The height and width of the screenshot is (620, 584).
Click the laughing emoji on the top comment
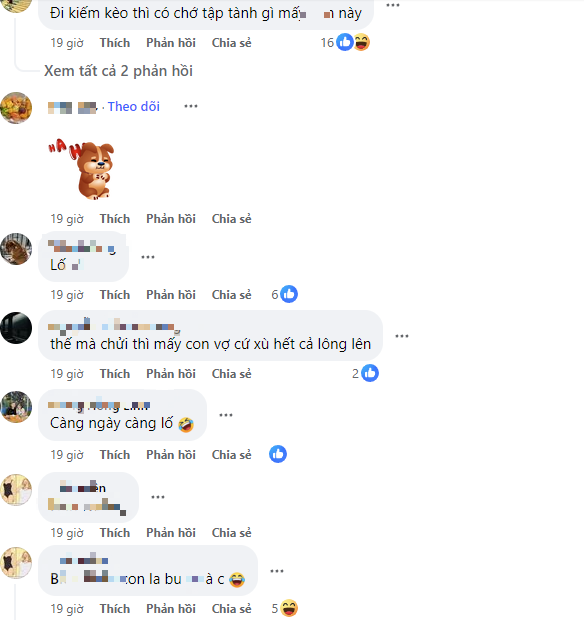click(x=362, y=42)
